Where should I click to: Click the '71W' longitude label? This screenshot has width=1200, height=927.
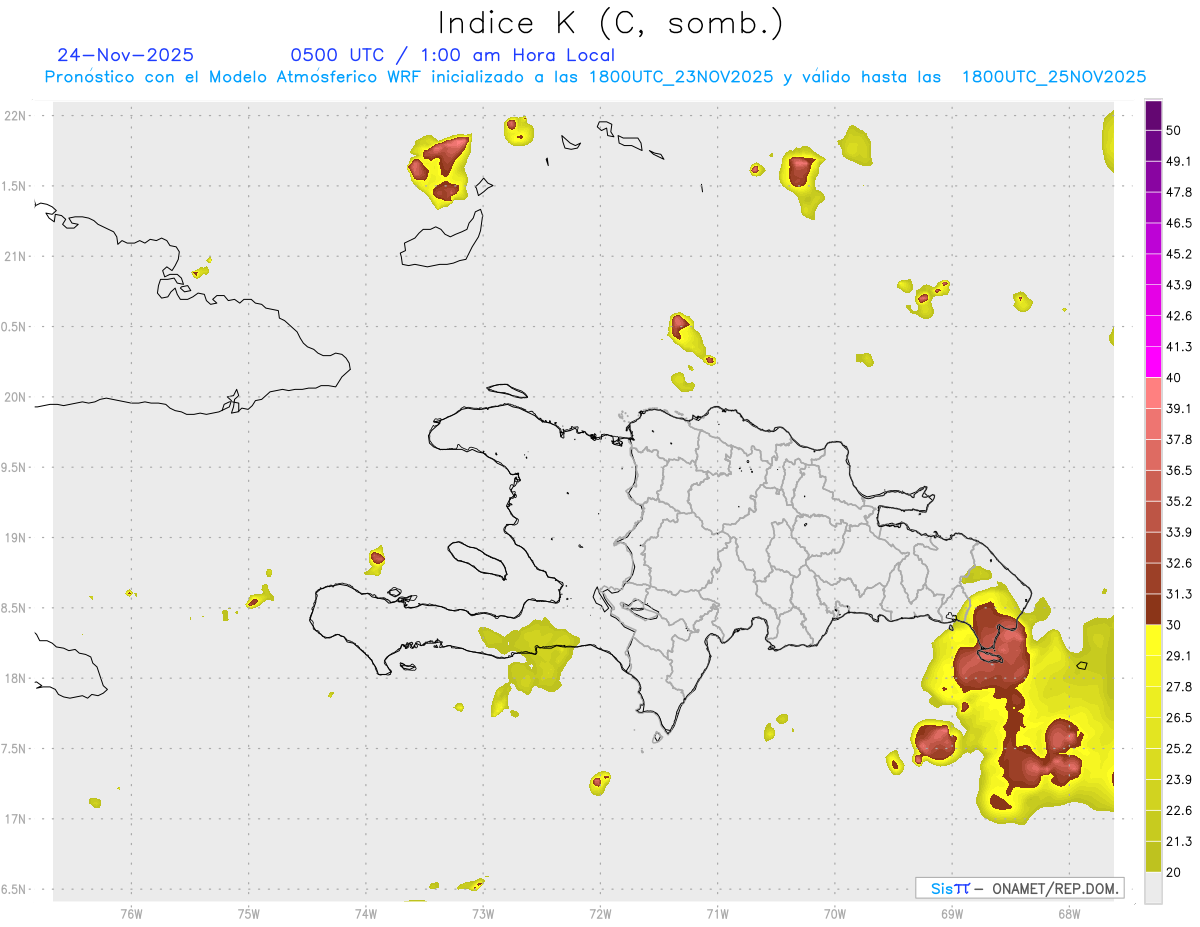pos(717,912)
